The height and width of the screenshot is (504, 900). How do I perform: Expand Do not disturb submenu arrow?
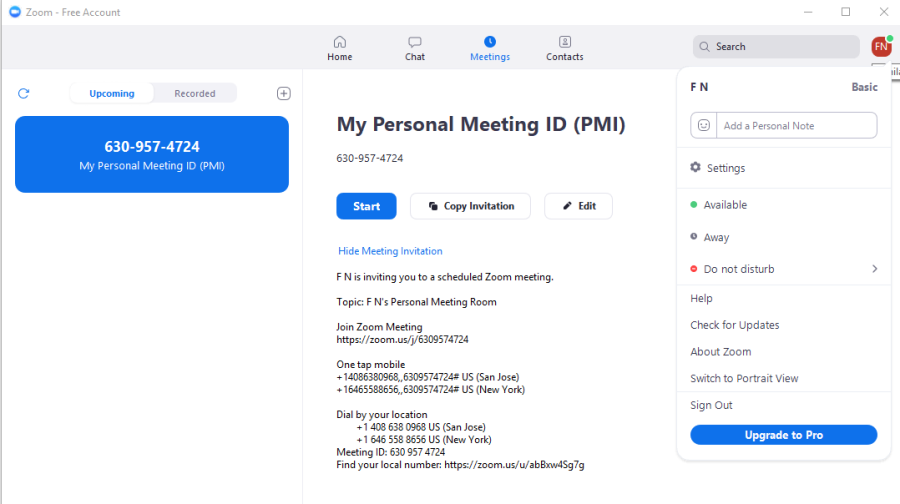(x=874, y=269)
